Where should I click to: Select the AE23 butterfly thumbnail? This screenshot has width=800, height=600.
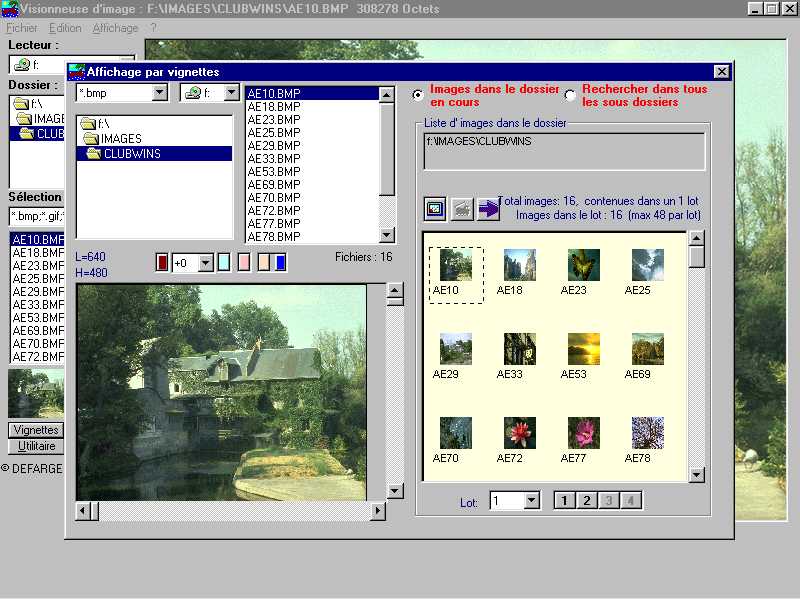[584, 265]
